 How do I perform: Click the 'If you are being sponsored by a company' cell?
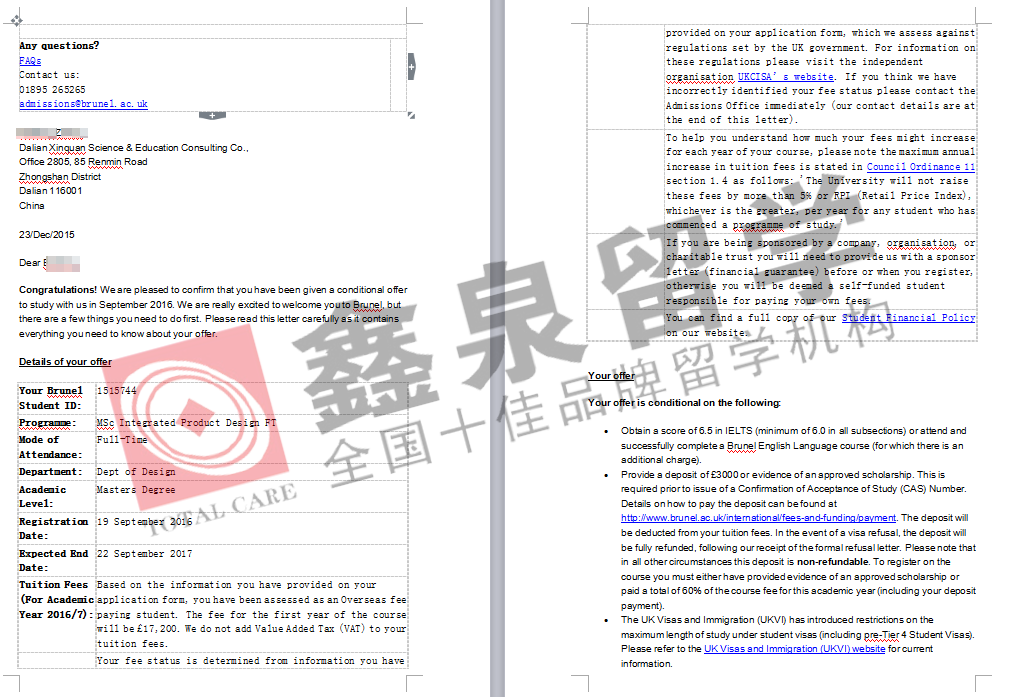[820, 272]
